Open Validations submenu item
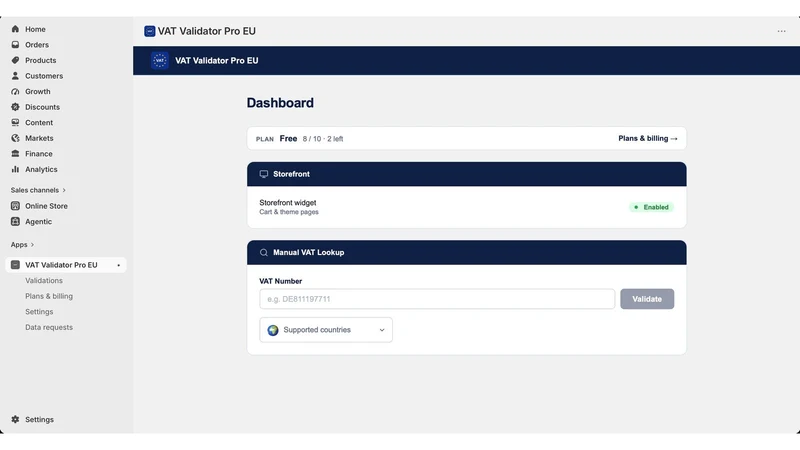The width and height of the screenshot is (800, 450). click(x=44, y=281)
